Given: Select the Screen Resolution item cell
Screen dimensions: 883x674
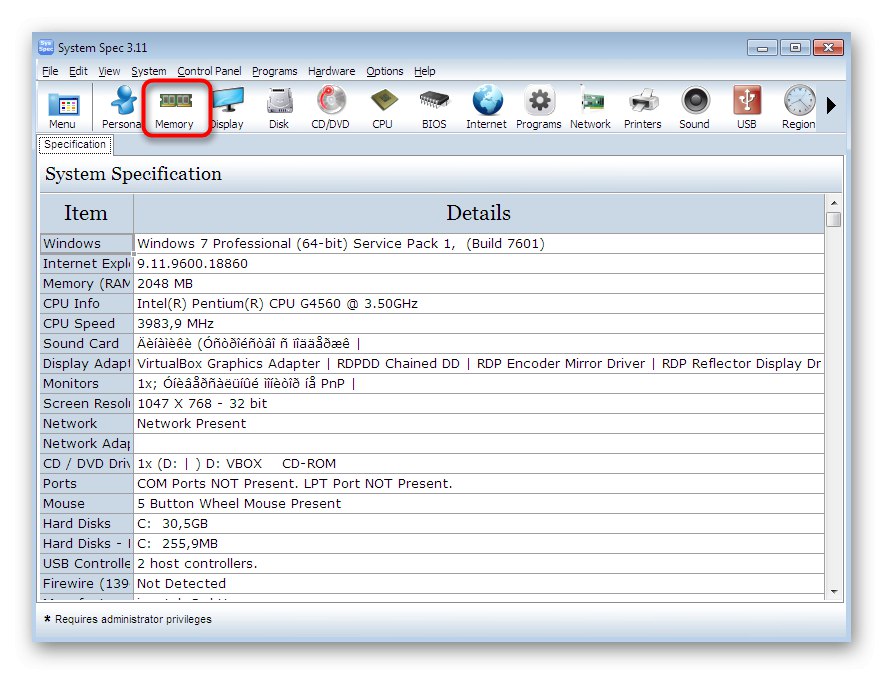Looking at the screenshot, I should point(86,404).
